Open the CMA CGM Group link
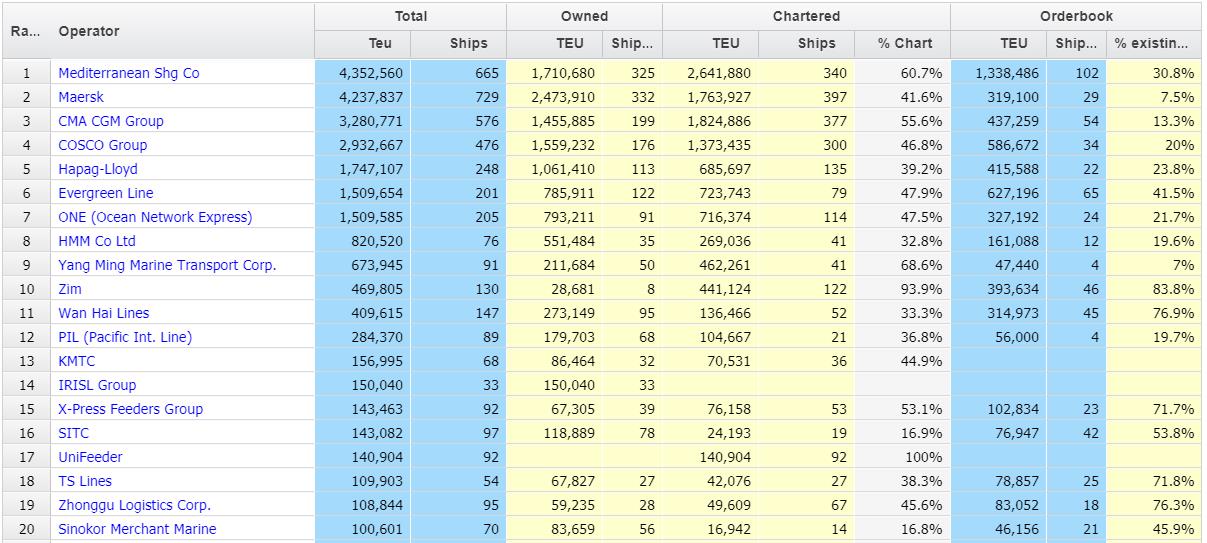This screenshot has width=1207, height=543. (110, 121)
